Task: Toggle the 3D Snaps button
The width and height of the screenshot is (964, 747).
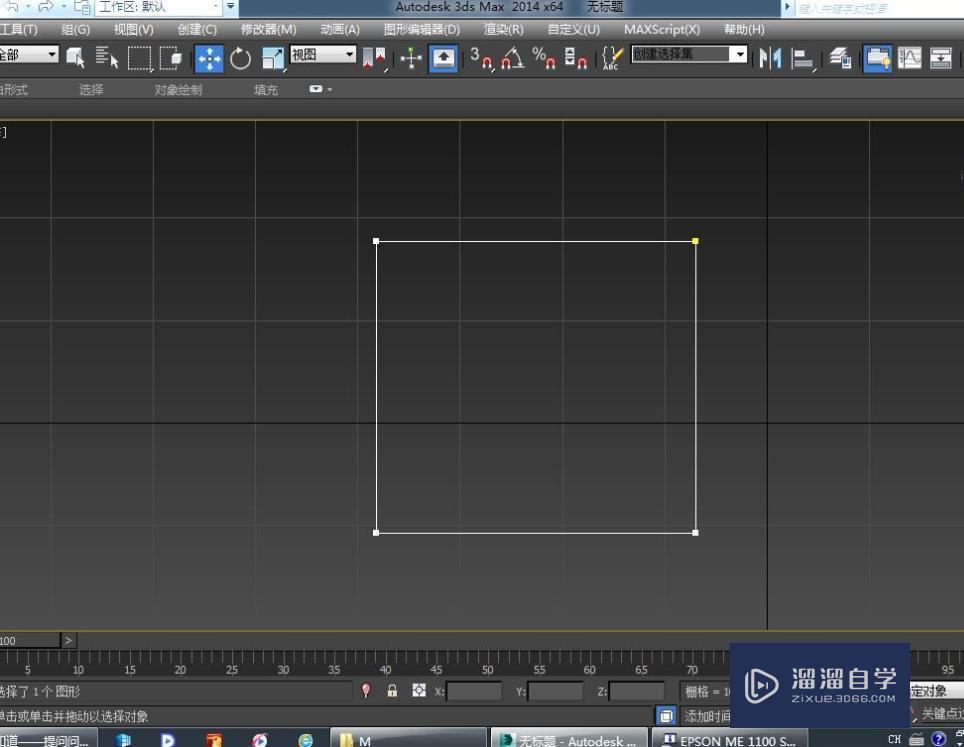Action: pos(480,58)
